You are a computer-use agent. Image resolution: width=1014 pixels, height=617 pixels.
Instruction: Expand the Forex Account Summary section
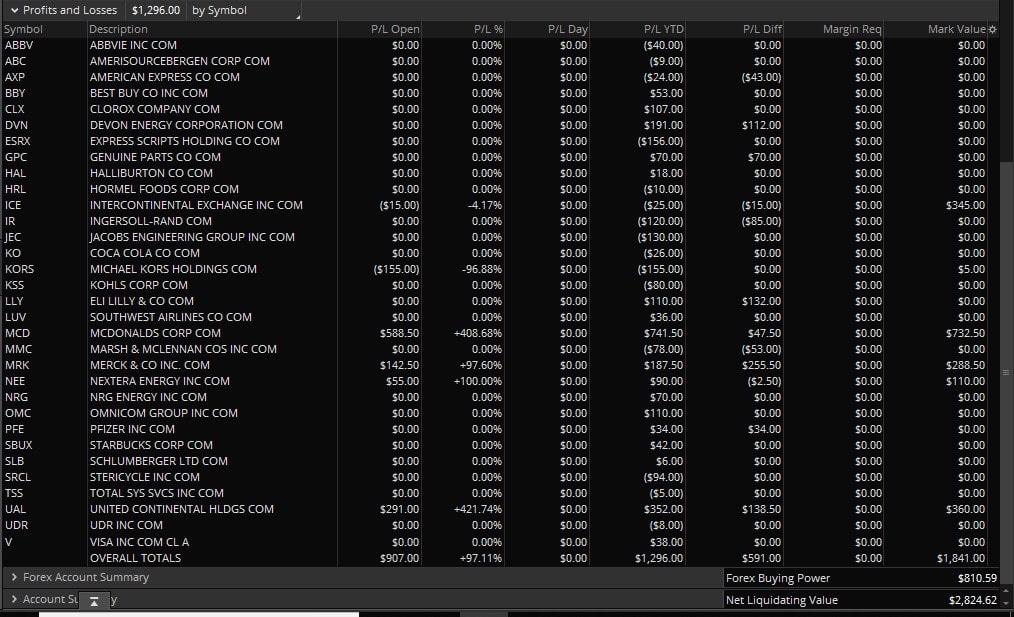pyautogui.click(x=14, y=577)
